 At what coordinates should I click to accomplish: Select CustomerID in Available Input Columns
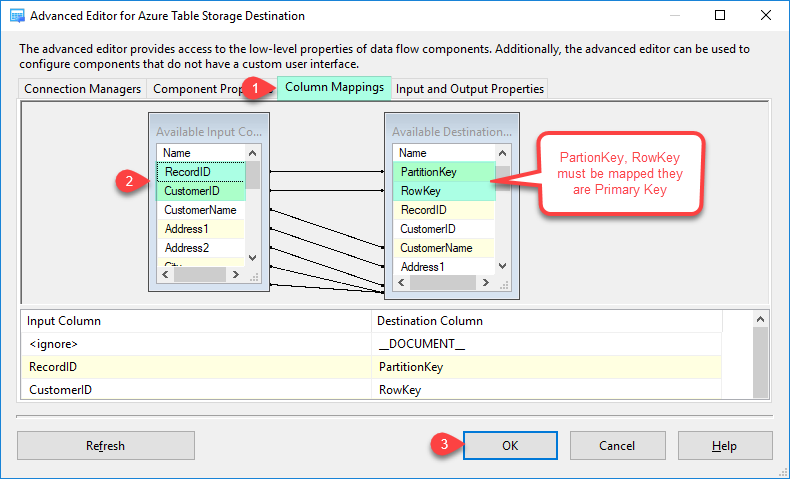tap(201, 191)
